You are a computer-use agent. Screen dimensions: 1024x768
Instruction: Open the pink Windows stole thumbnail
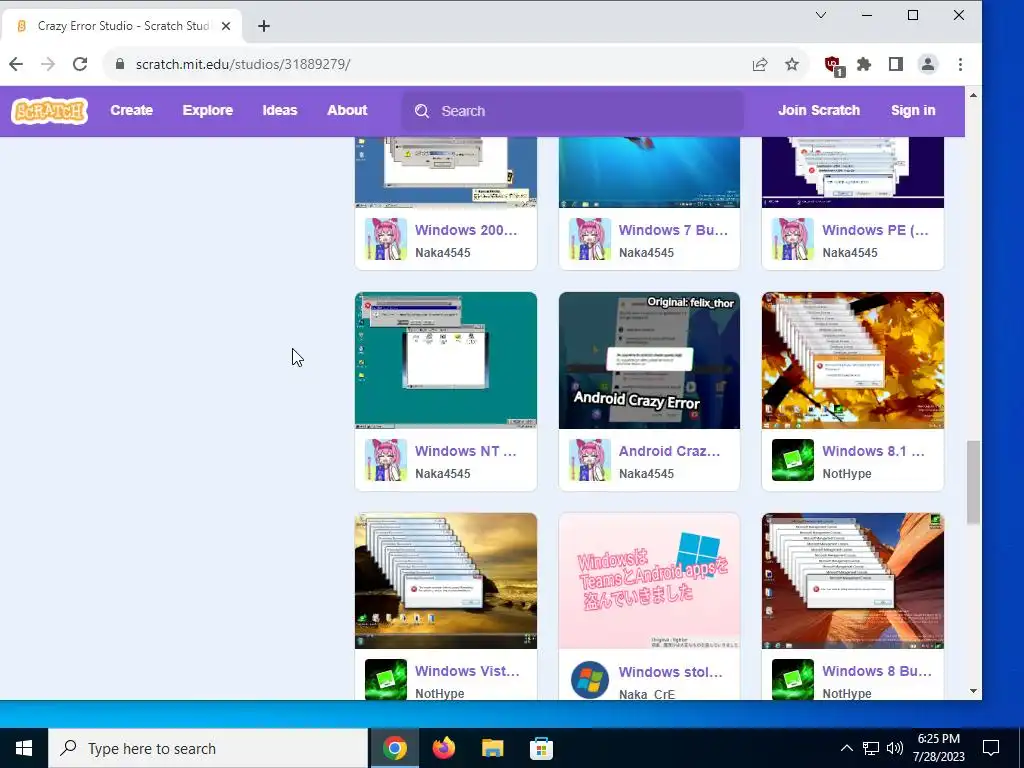650,581
